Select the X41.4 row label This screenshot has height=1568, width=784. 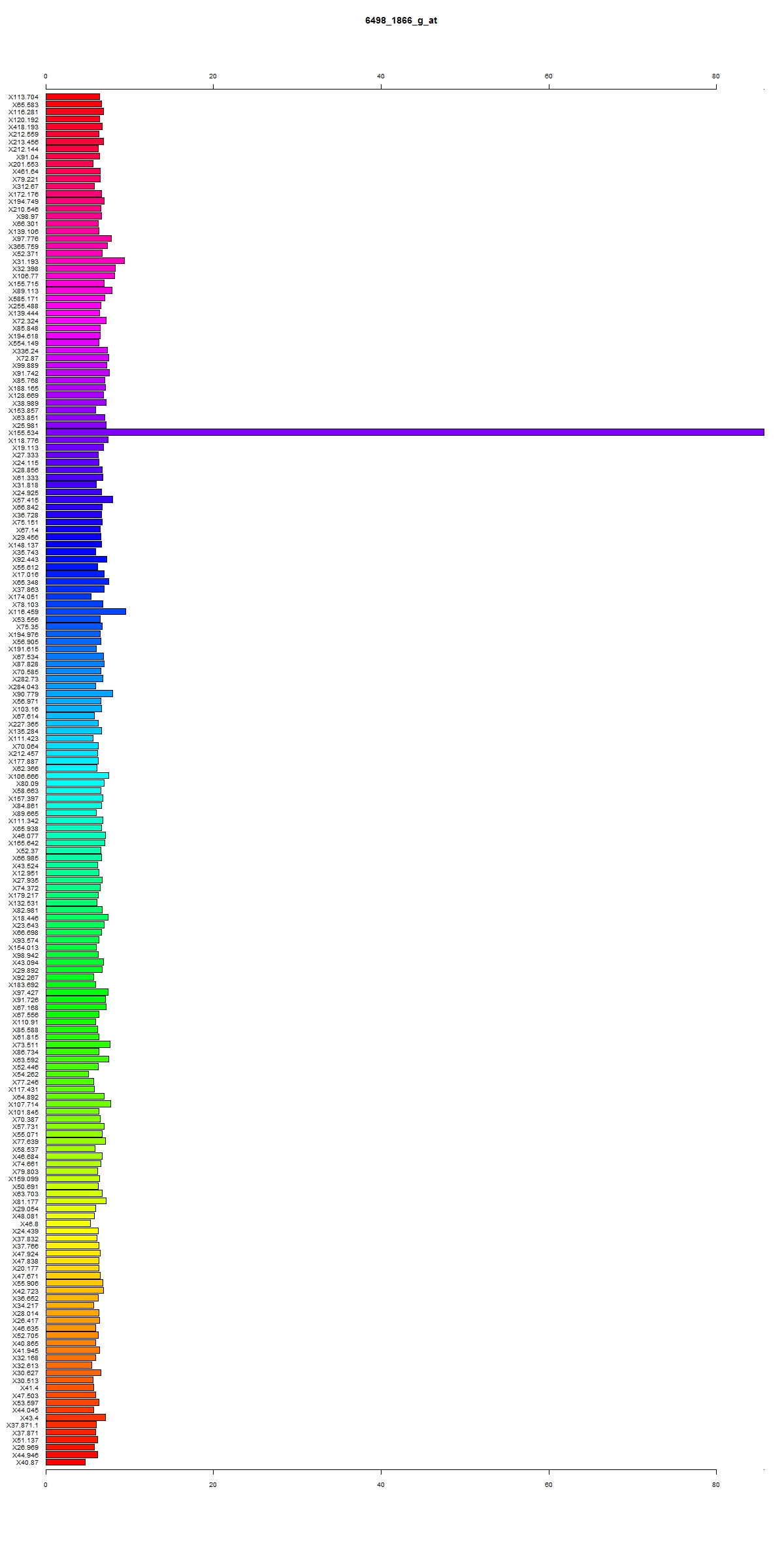pyautogui.click(x=29, y=1388)
